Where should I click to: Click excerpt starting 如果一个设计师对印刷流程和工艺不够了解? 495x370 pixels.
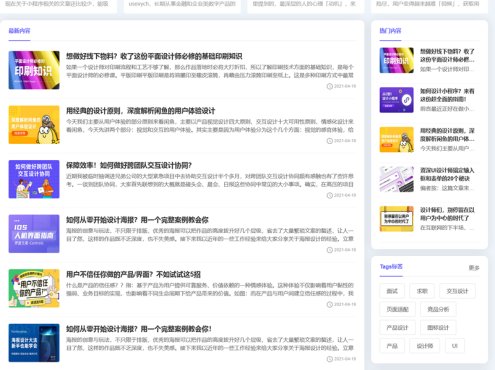click(210, 71)
